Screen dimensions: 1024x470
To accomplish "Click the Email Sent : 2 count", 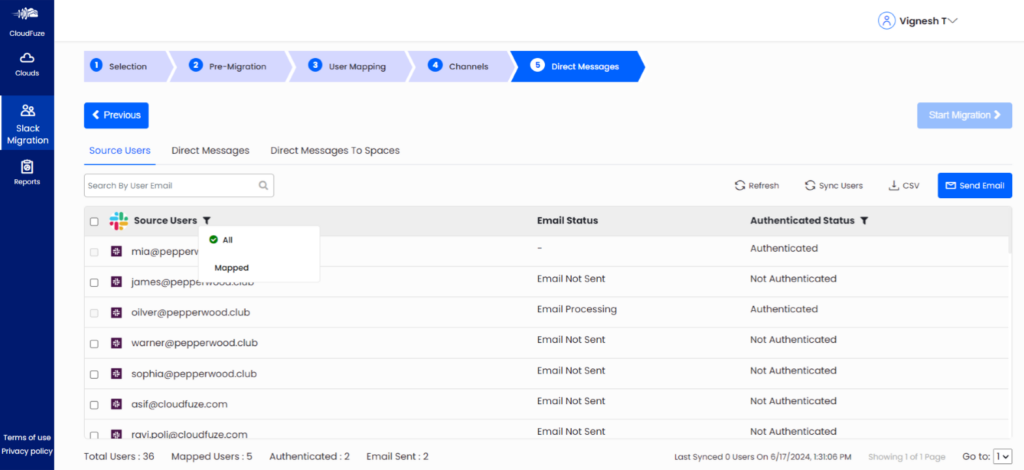I will [398, 456].
